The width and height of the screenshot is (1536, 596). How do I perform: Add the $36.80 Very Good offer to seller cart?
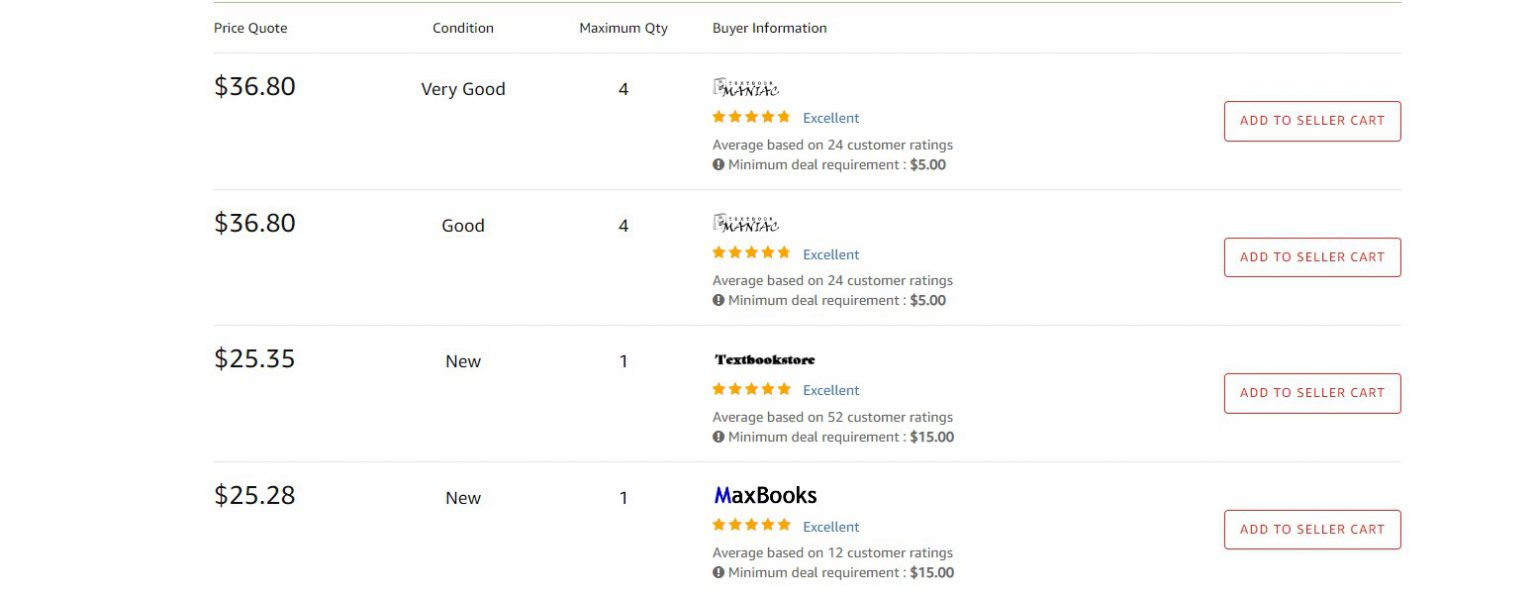[x=1312, y=120]
